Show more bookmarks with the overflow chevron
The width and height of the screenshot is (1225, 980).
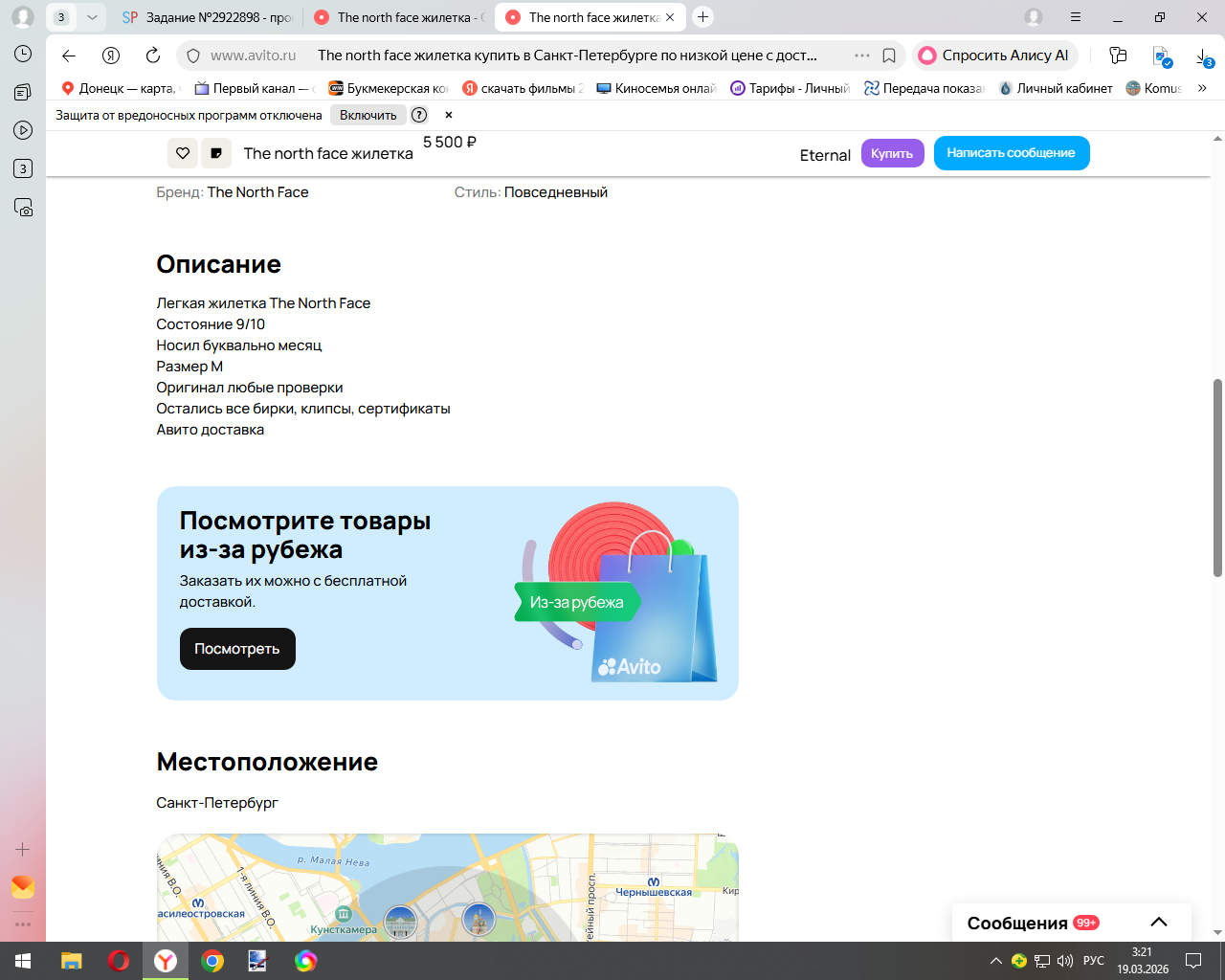coord(1202,88)
